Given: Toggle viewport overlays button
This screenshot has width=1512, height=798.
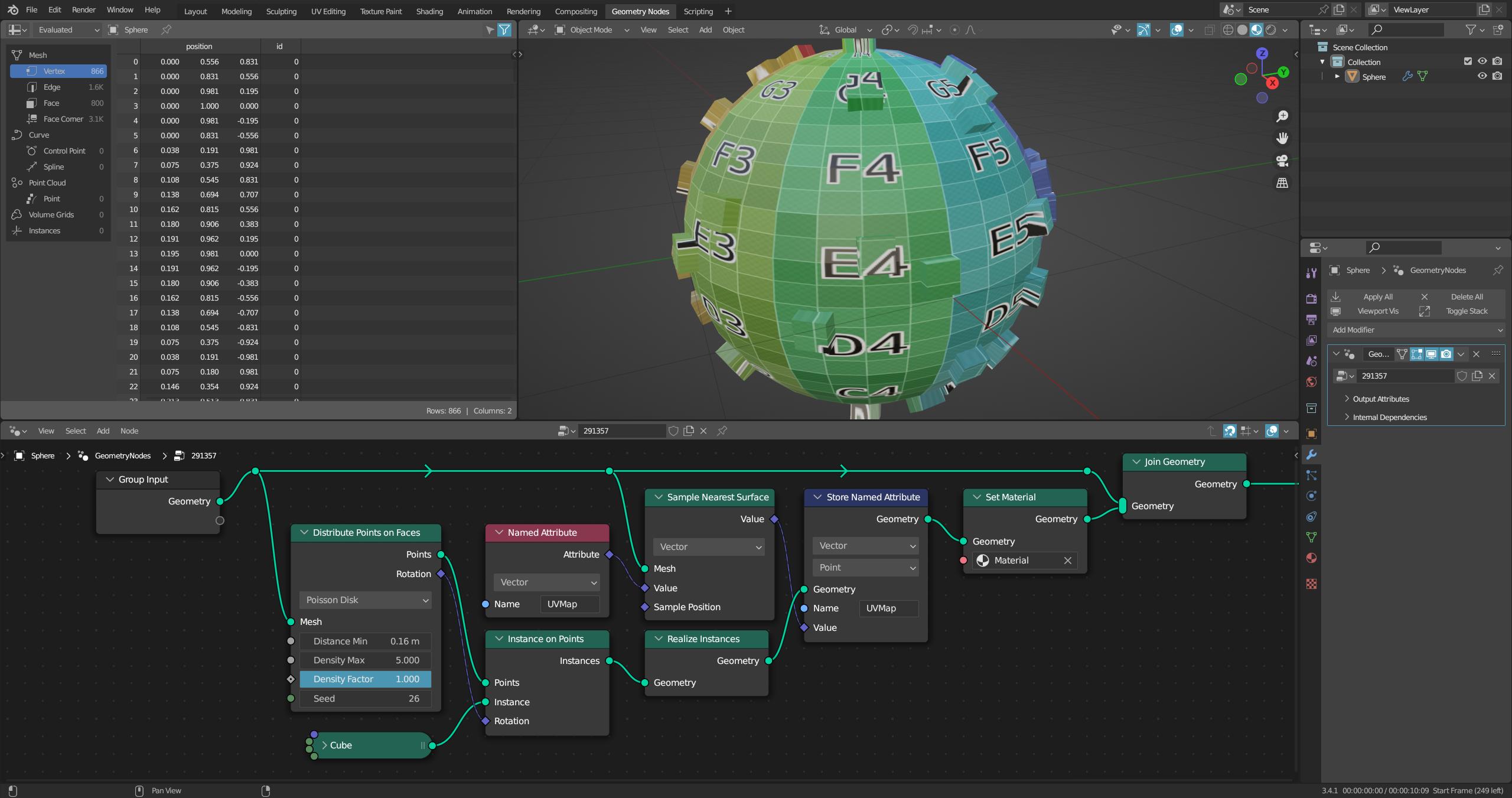Looking at the screenshot, I should pyautogui.click(x=1177, y=30).
